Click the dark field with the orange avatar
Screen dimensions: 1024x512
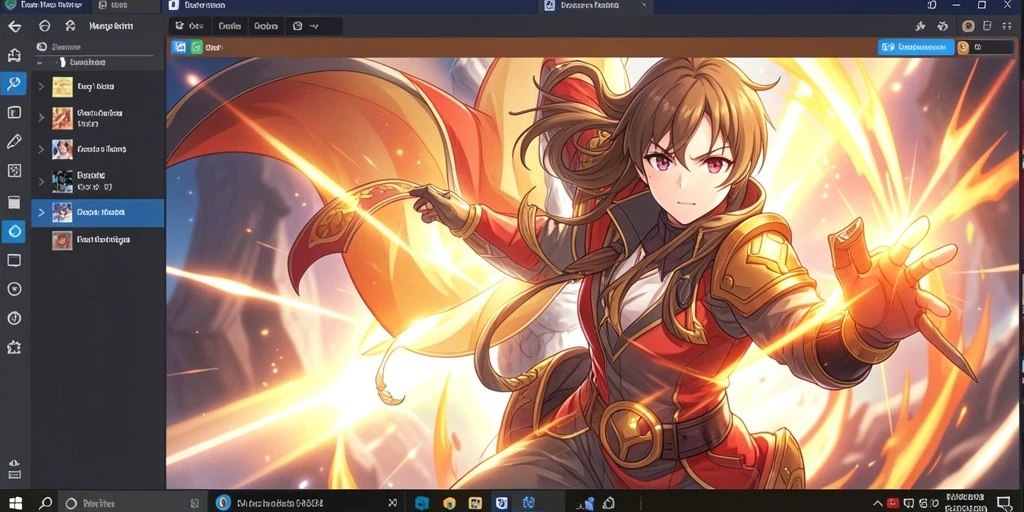[985, 47]
